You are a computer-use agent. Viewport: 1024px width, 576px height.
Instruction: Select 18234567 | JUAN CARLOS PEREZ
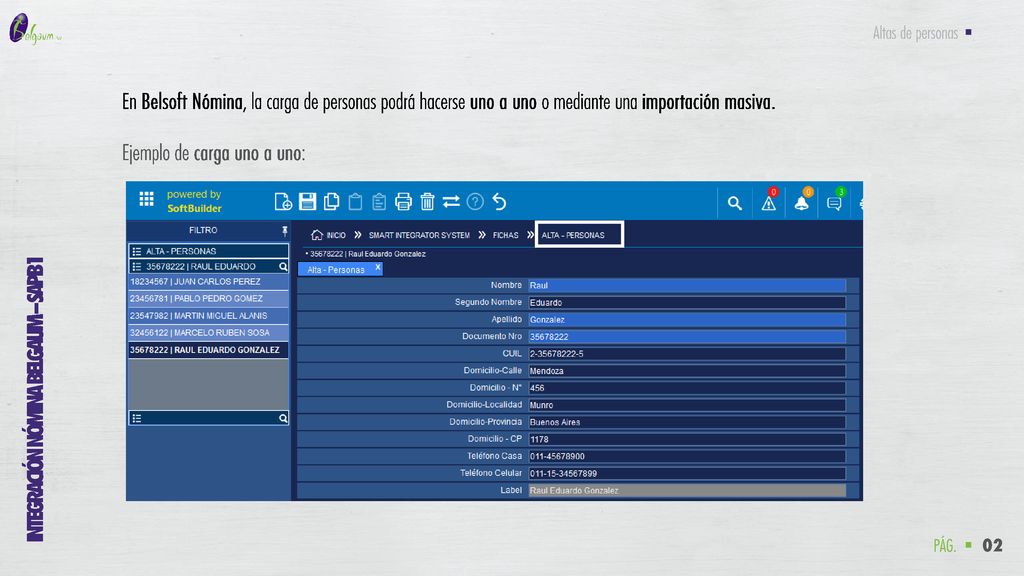coord(208,282)
